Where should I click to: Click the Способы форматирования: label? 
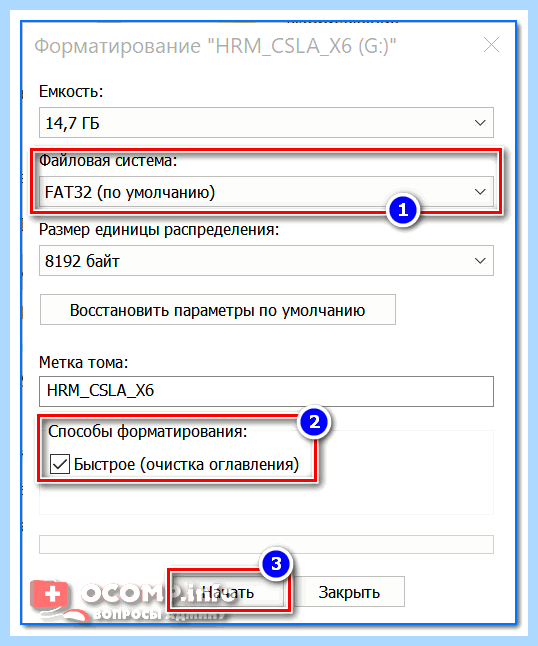(x=147, y=431)
